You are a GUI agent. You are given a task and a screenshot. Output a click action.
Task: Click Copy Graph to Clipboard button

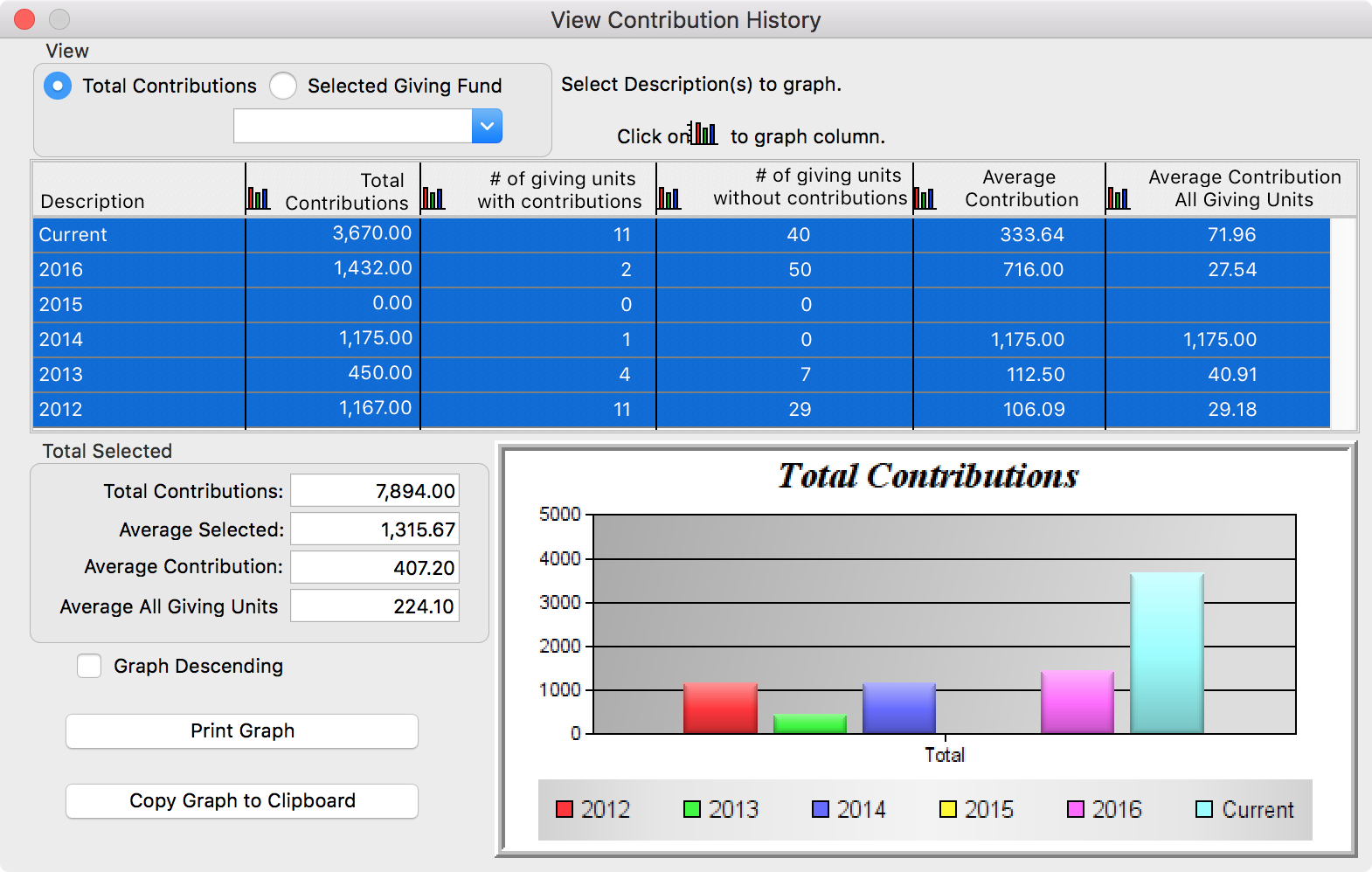pyautogui.click(x=242, y=801)
